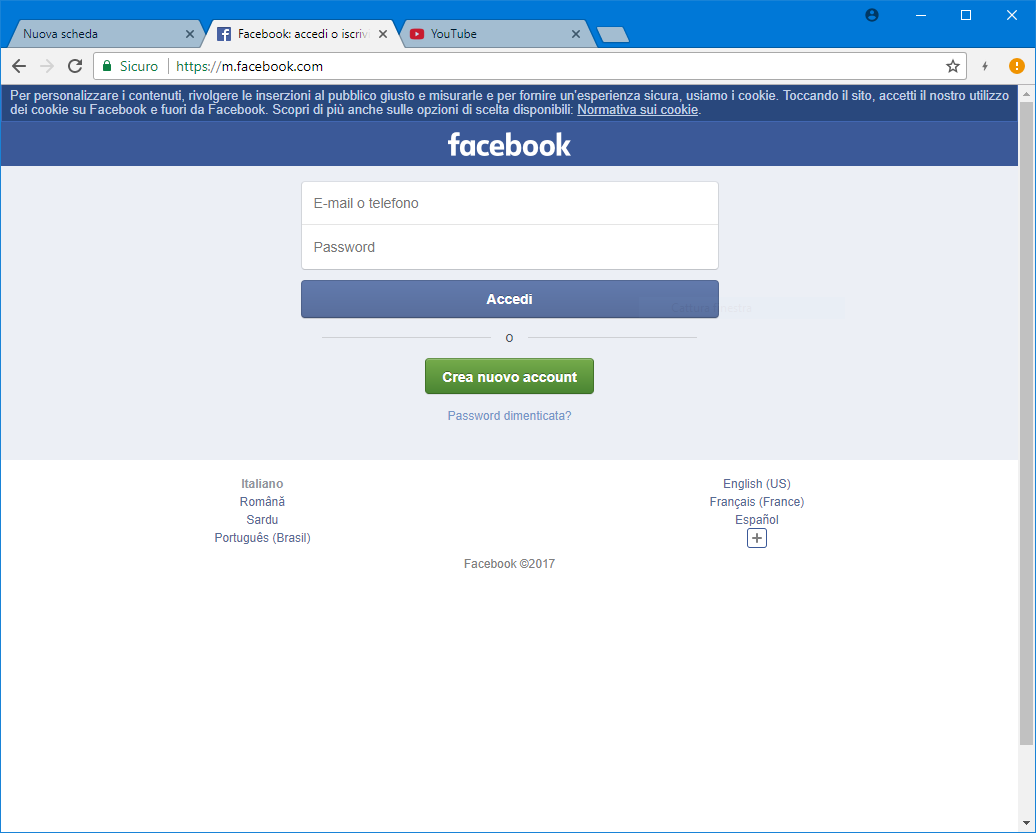Image resolution: width=1036 pixels, height=833 pixels.
Task: Click the Accedi login button
Action: (509, 299)
